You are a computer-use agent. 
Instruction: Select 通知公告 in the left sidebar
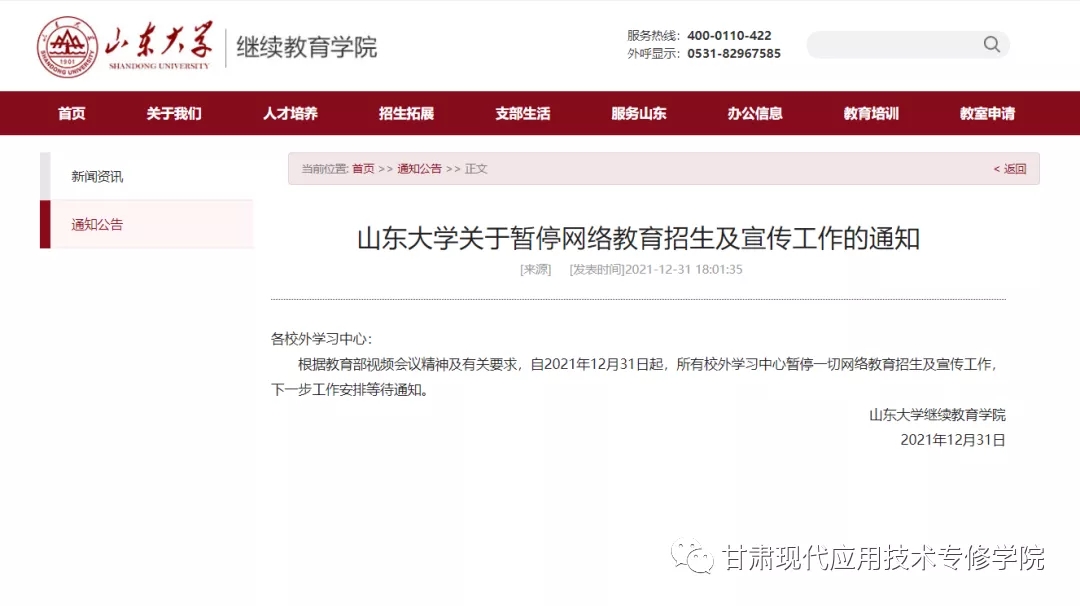click(97, 225)
